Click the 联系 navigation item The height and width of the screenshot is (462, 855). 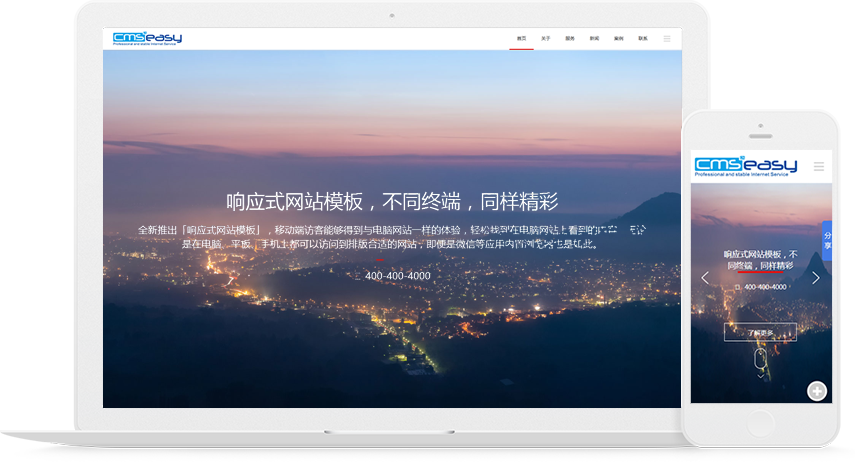[642, 39]
